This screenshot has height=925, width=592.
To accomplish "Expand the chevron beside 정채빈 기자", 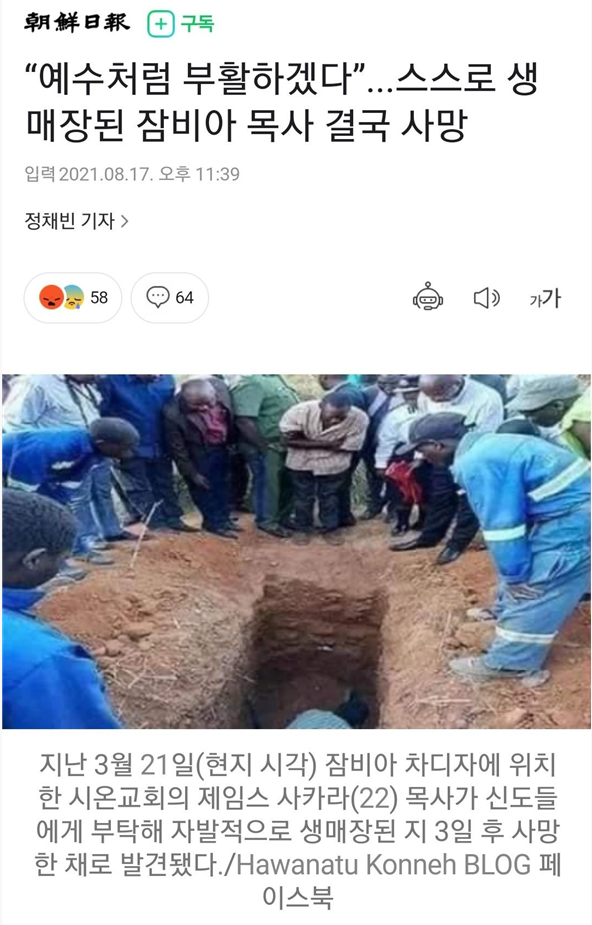I will pos(124,221).
